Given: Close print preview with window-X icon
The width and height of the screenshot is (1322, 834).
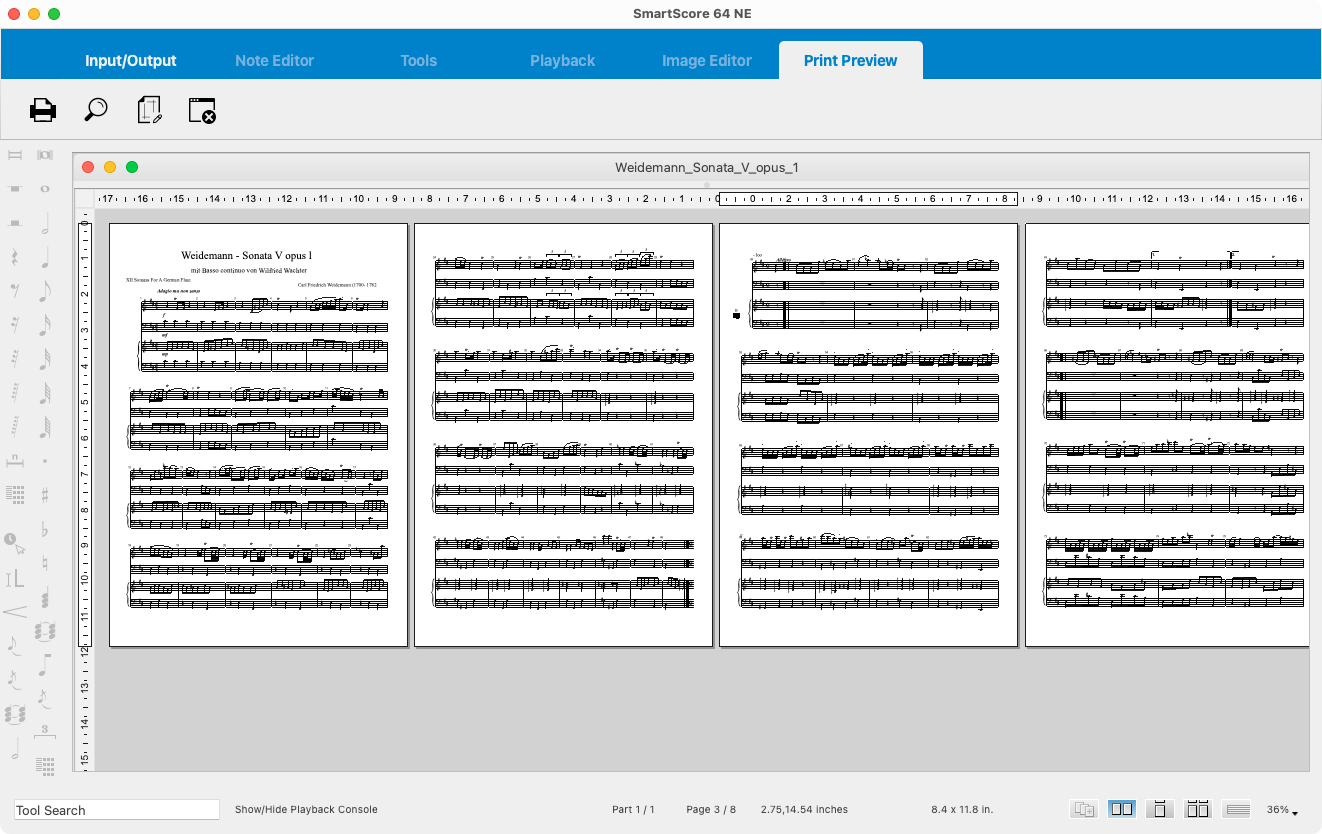Looking at the screenshot, I should click(203, 110).
